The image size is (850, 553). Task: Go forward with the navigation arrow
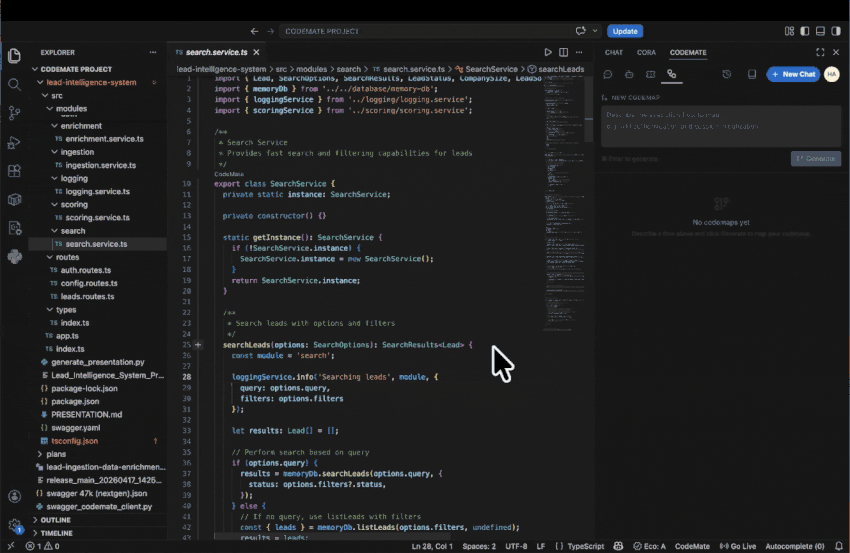(271, 31)
